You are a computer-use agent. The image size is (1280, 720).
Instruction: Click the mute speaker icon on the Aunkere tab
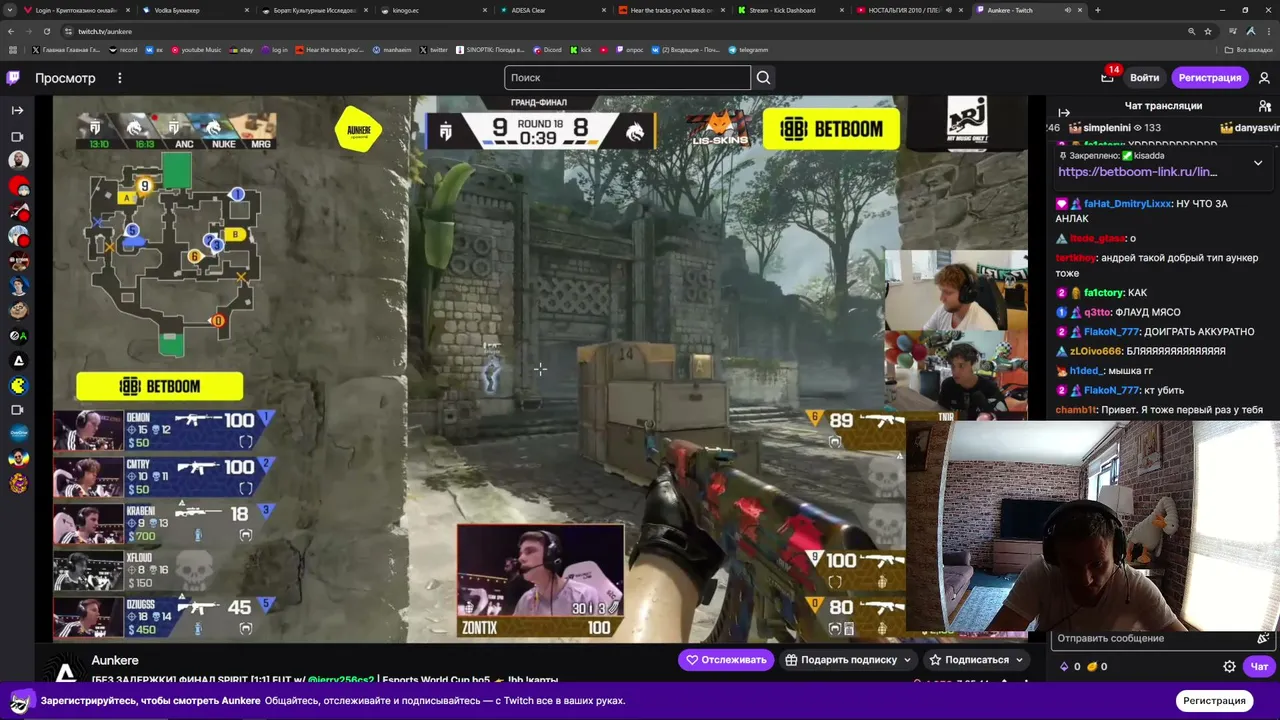1067,10
